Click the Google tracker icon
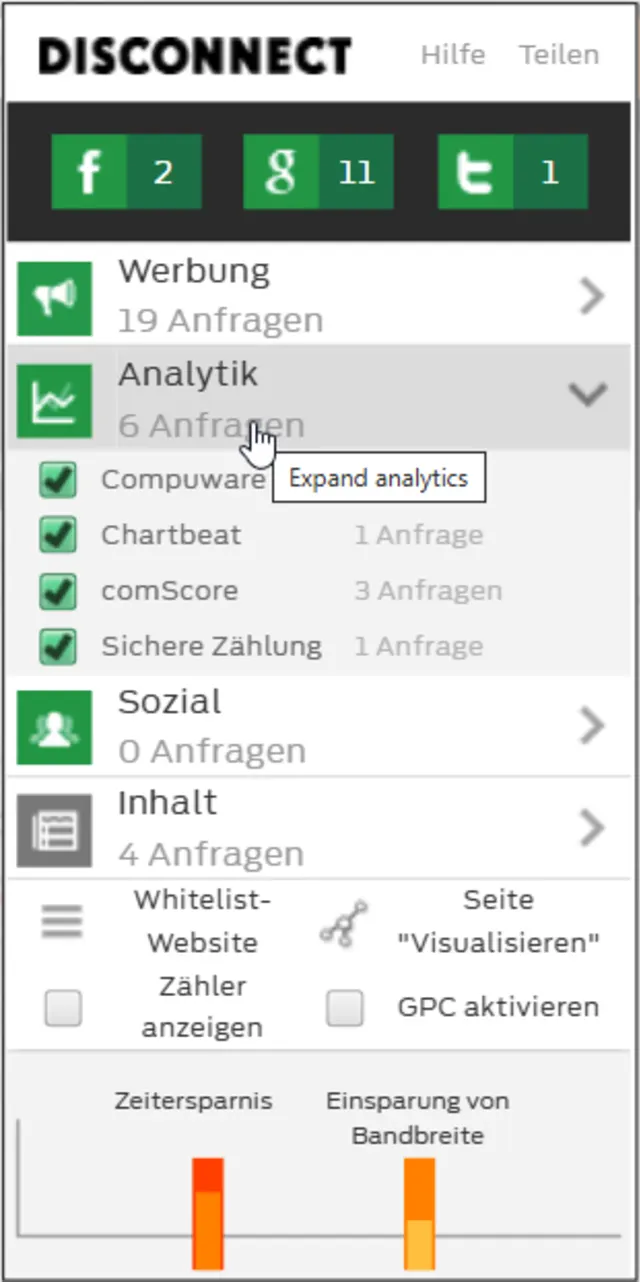Viewport: 640px width, 1282px height. pos(281,173)
